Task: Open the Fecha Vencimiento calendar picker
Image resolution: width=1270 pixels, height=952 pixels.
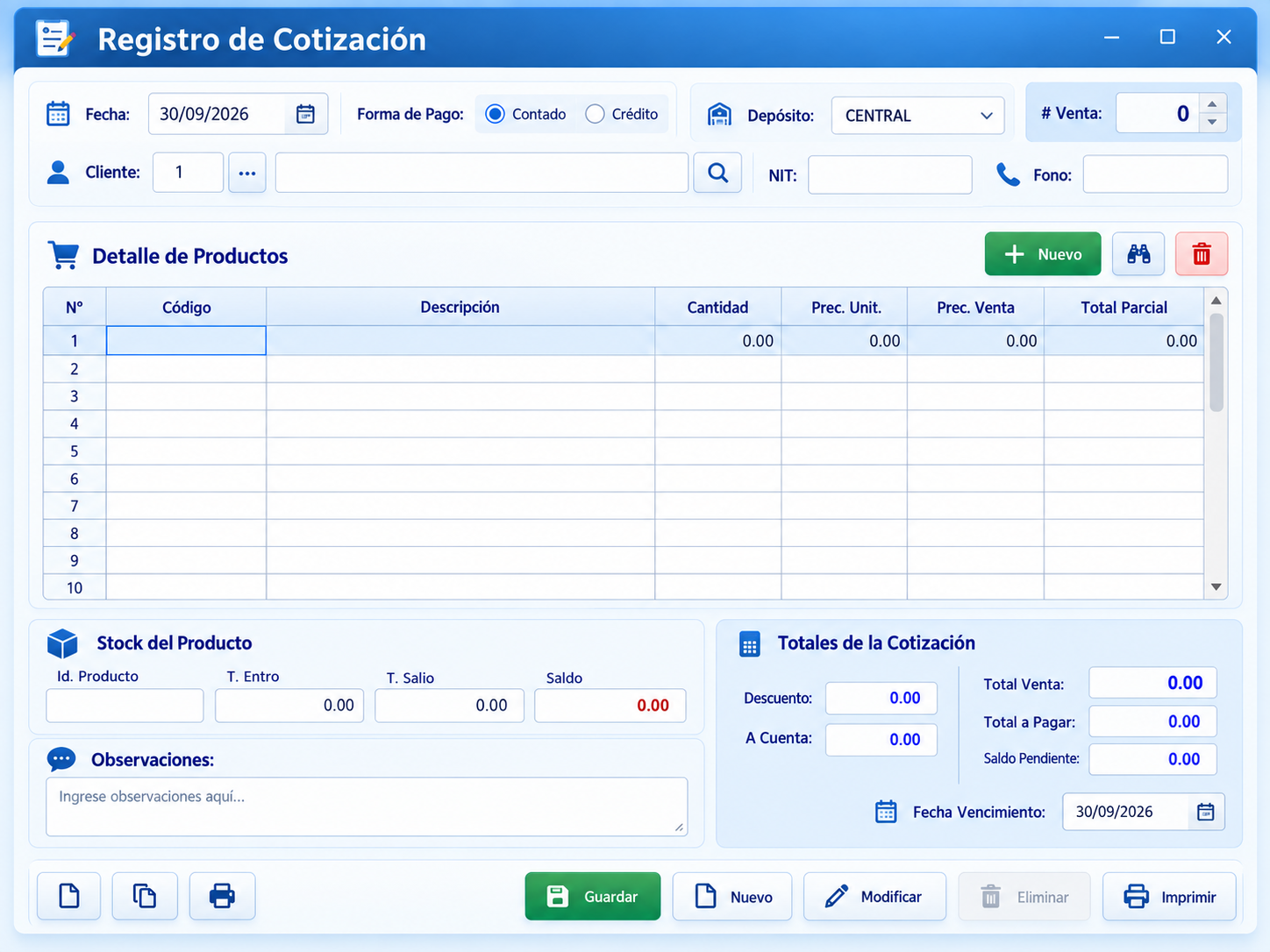Action: click(1206, 812)
